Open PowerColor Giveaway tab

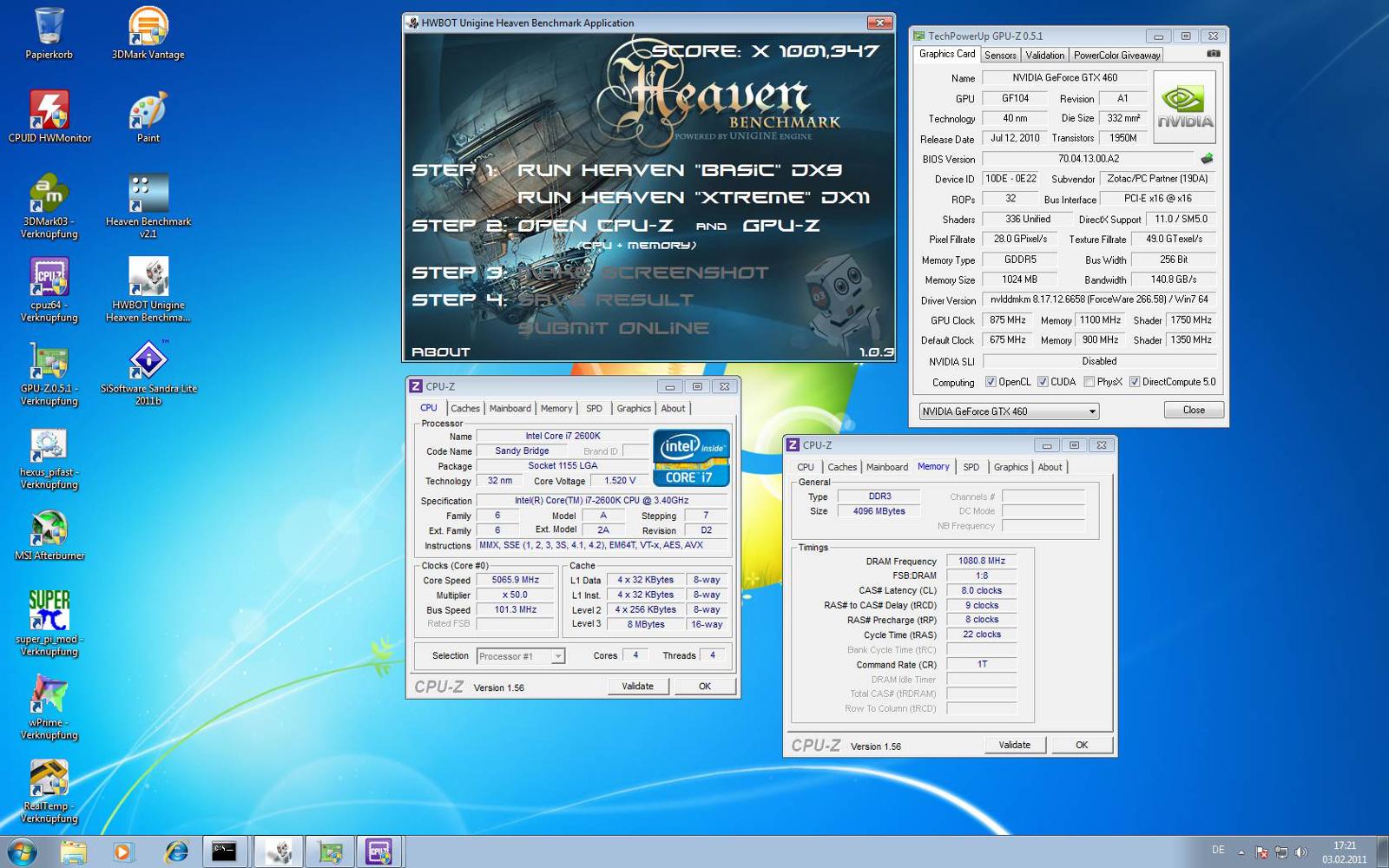(1116, 55)
